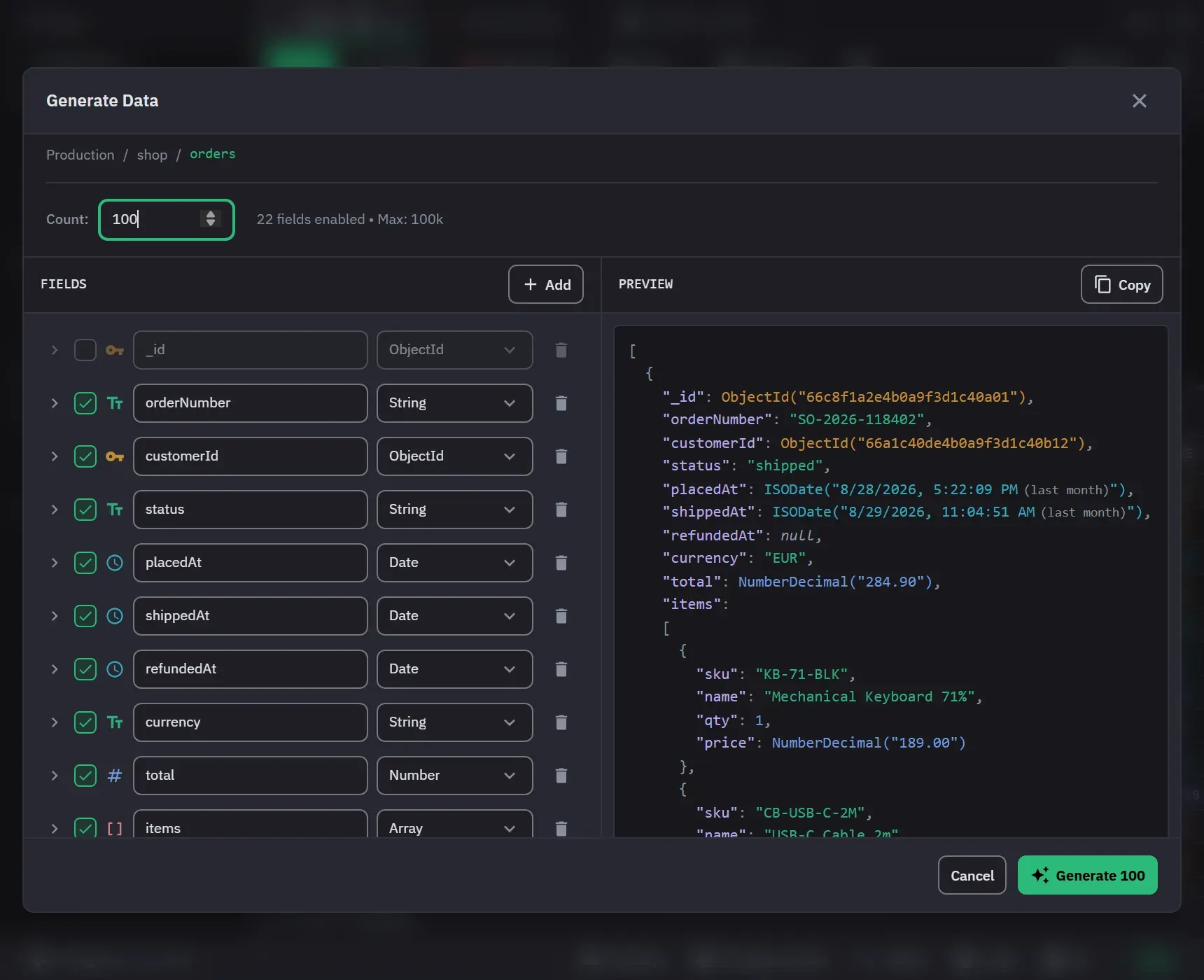Expand the _id field row
Viewport: 1204px width, 980px height.
[55, 350]
